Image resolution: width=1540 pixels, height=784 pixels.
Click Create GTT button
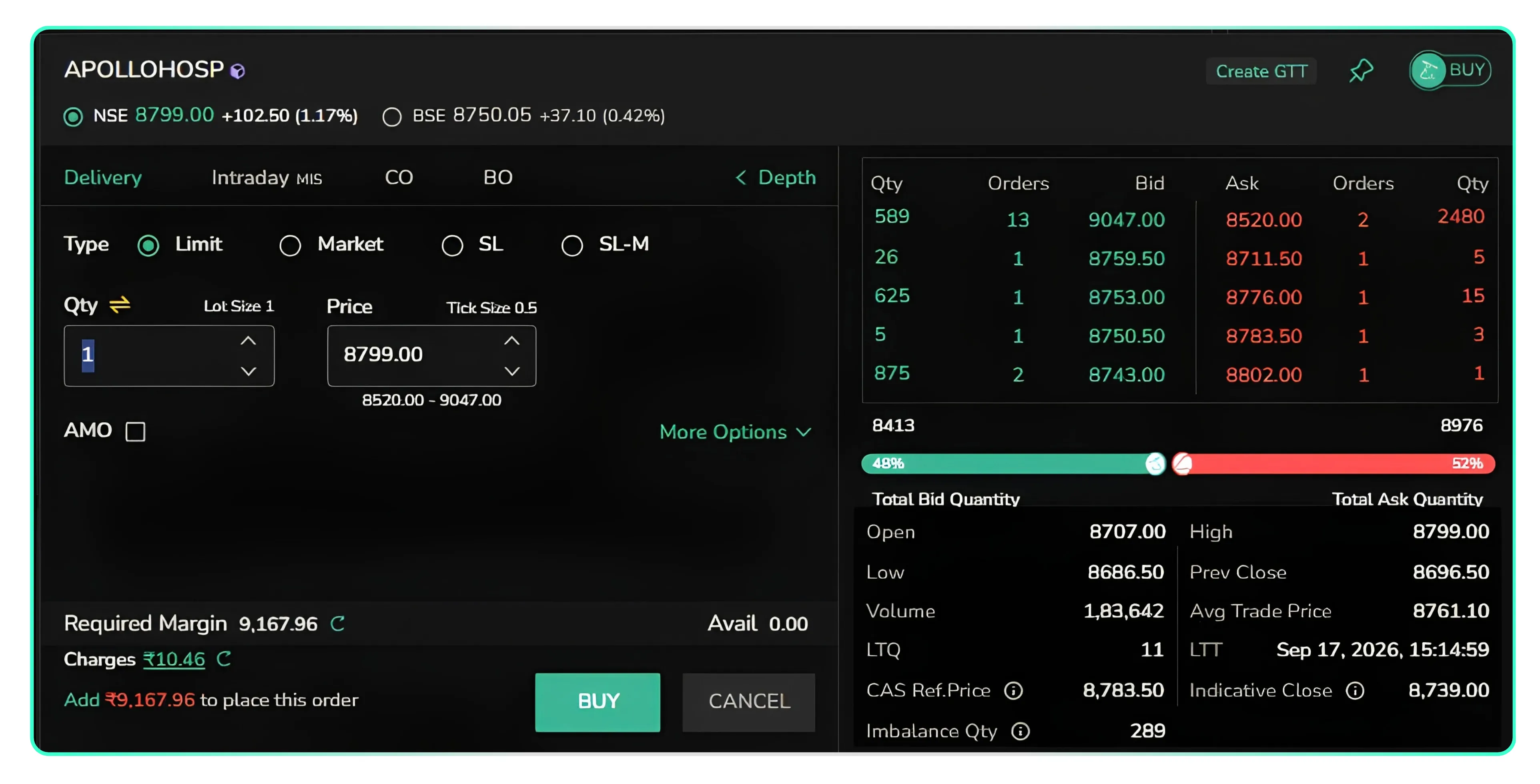pyautogui.click(x=1261, y=71)
